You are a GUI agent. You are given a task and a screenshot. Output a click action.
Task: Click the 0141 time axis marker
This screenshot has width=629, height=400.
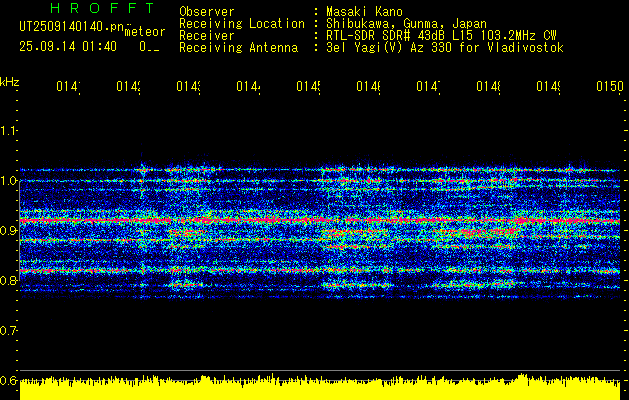click(x=68, y=86)
